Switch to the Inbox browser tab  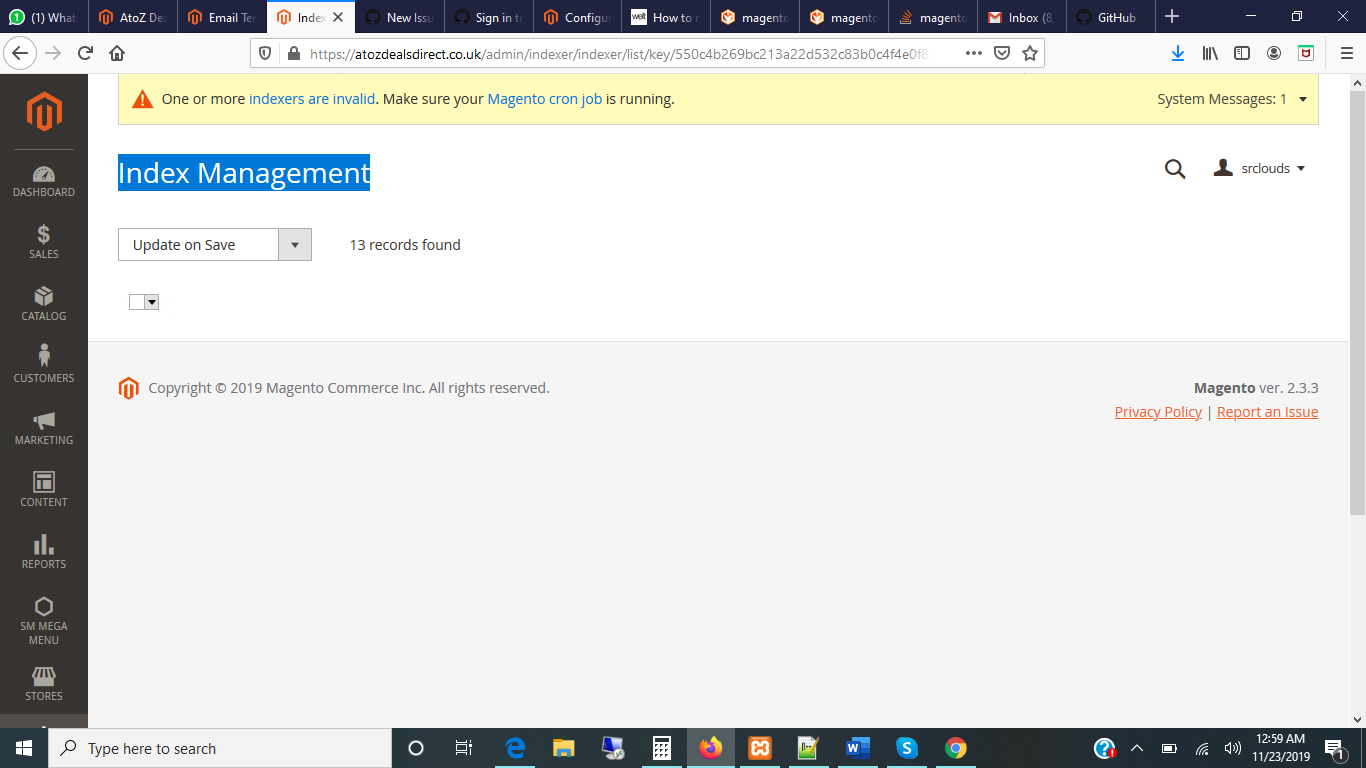coord(1021,17)
